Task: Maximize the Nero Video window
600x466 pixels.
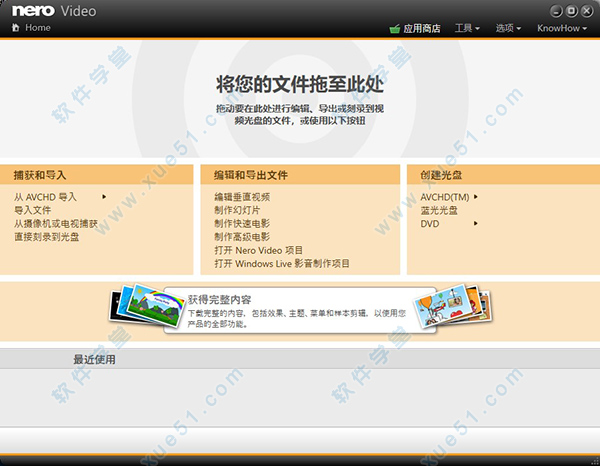Action: [x=572, y=11]
